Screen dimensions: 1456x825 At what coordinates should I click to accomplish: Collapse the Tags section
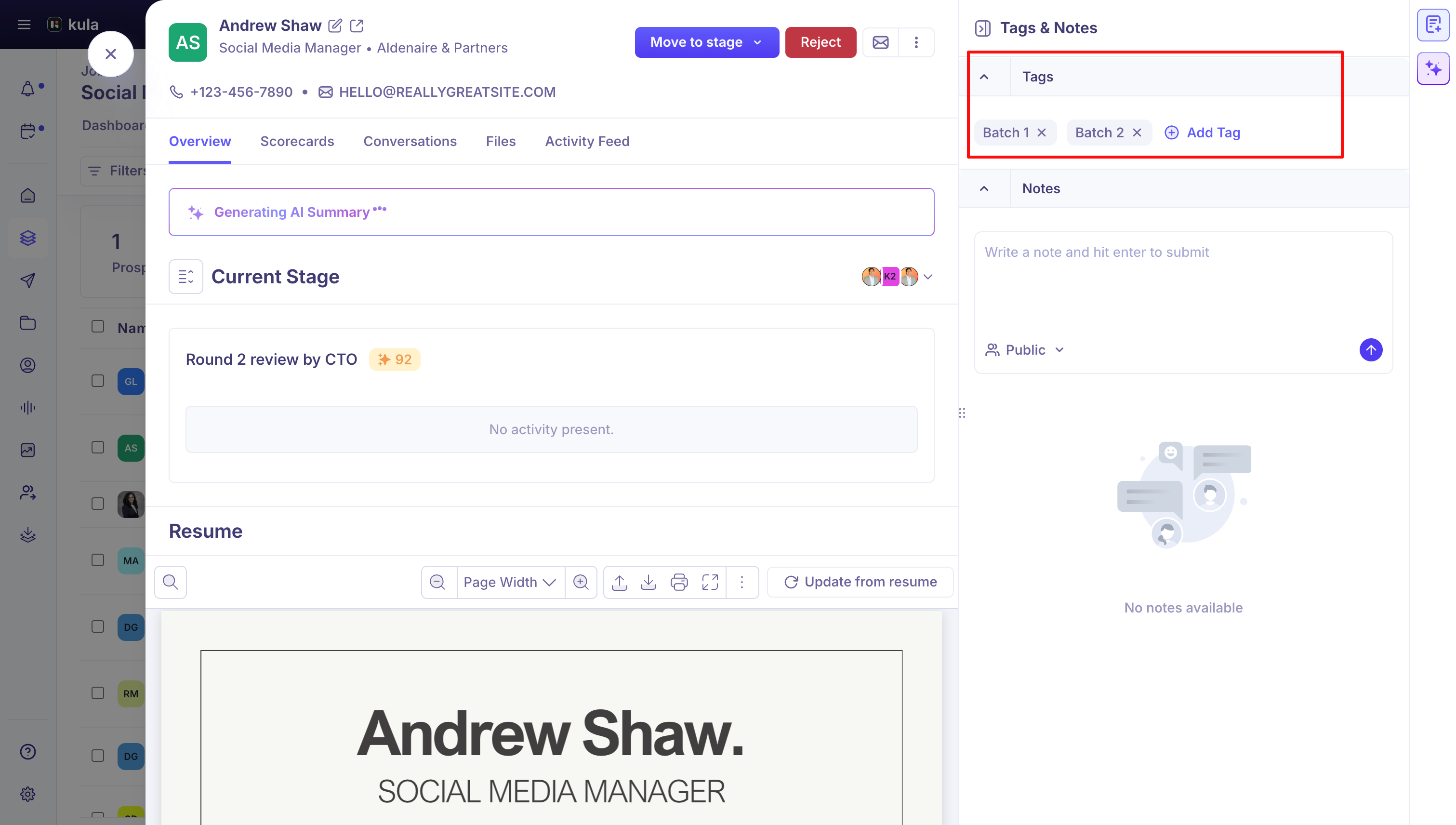(x=984, y=77)
